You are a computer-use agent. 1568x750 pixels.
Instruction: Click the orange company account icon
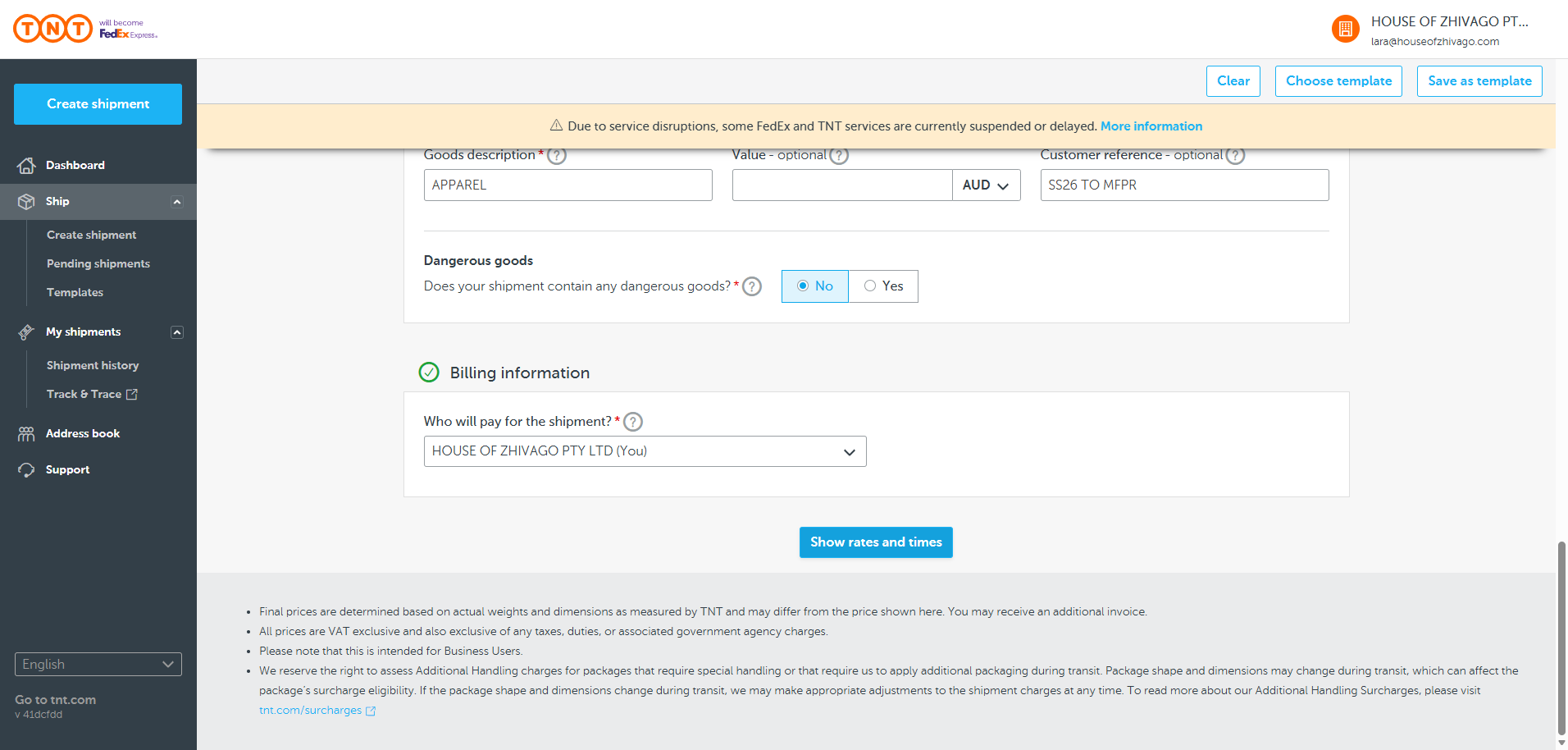click(1345, 30)
